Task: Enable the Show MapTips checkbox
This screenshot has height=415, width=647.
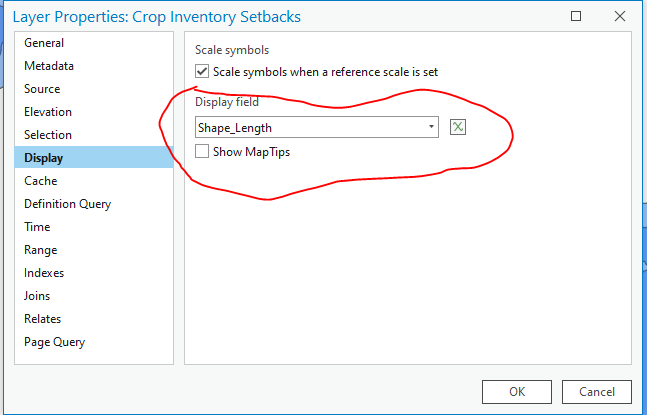Action: (203, 152)
